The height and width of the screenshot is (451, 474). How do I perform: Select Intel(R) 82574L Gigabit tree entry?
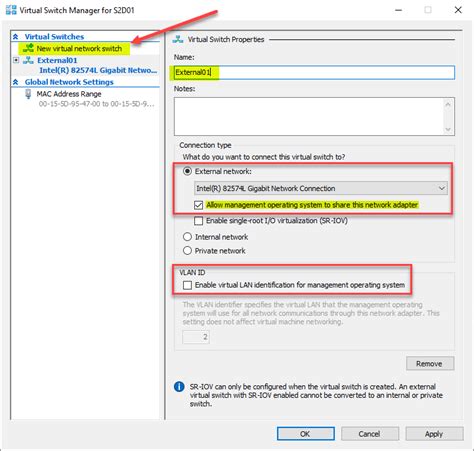click(98, 70)
